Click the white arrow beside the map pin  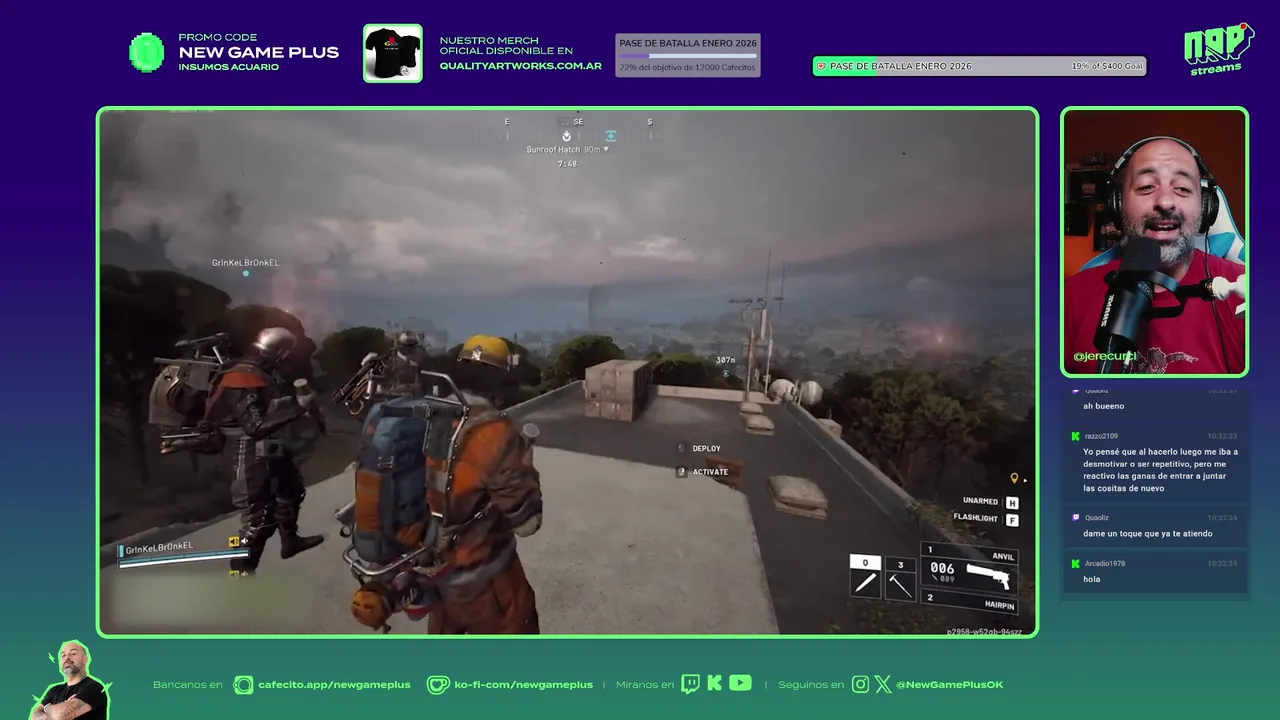tap(1025, 480)
